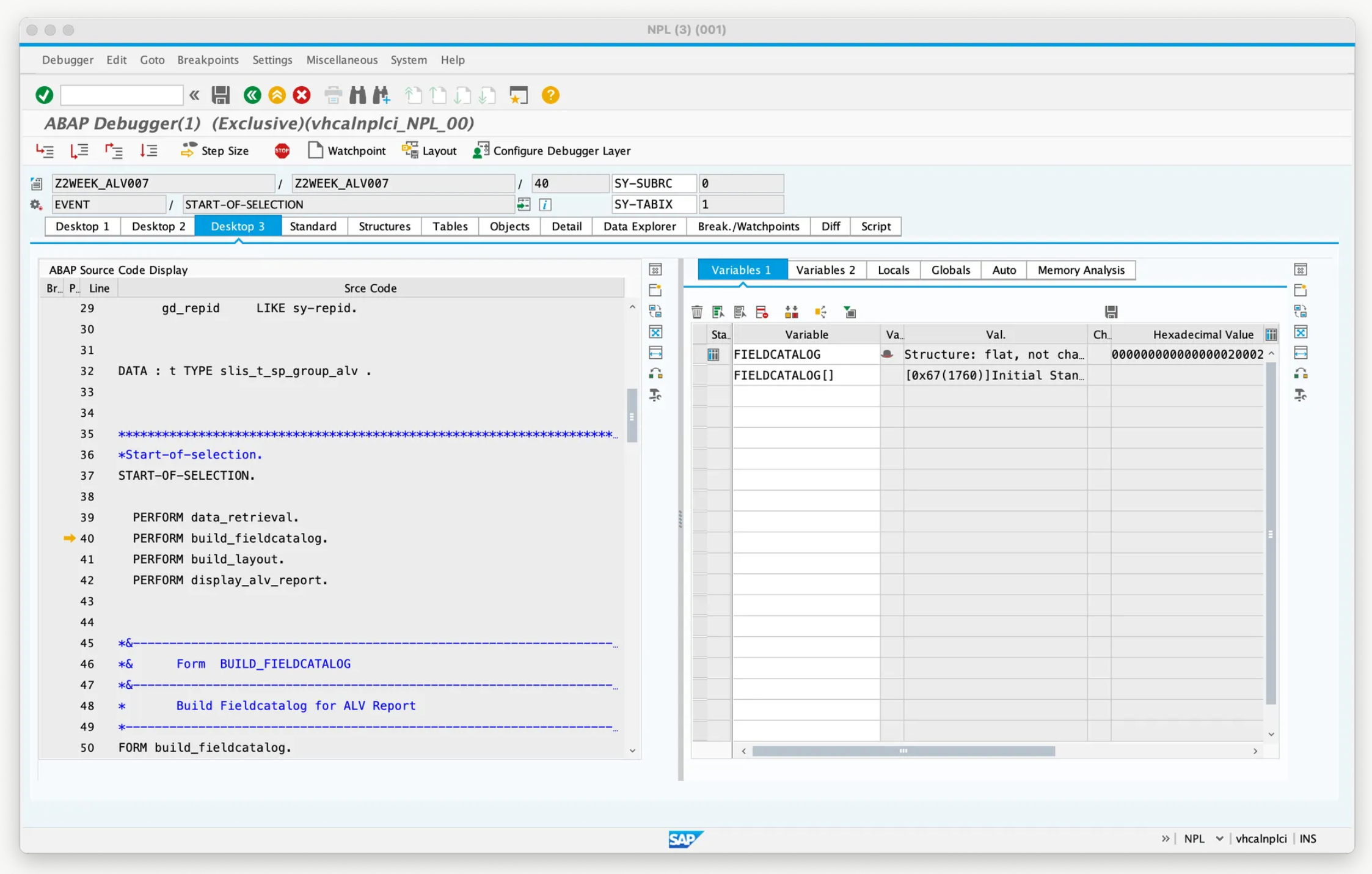Click the red Cancel X icon
Screen dimensions: 1372x874
pyautogui.click(x=302, y=95)
